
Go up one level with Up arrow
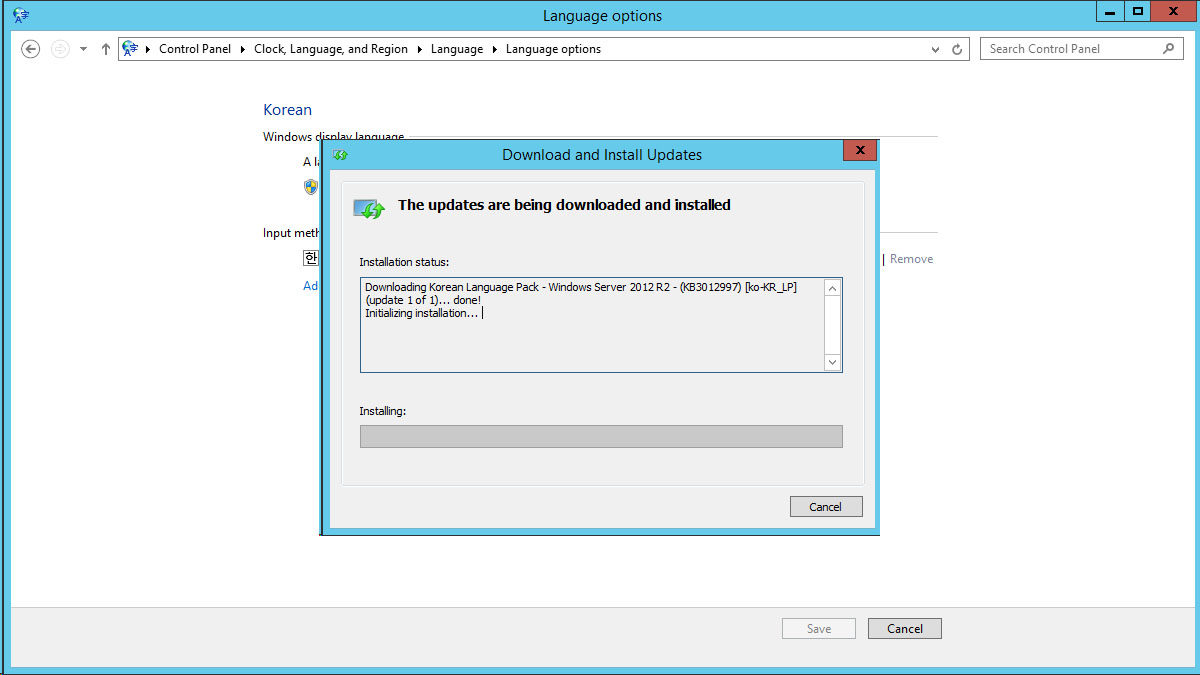[x=106, y=49]
